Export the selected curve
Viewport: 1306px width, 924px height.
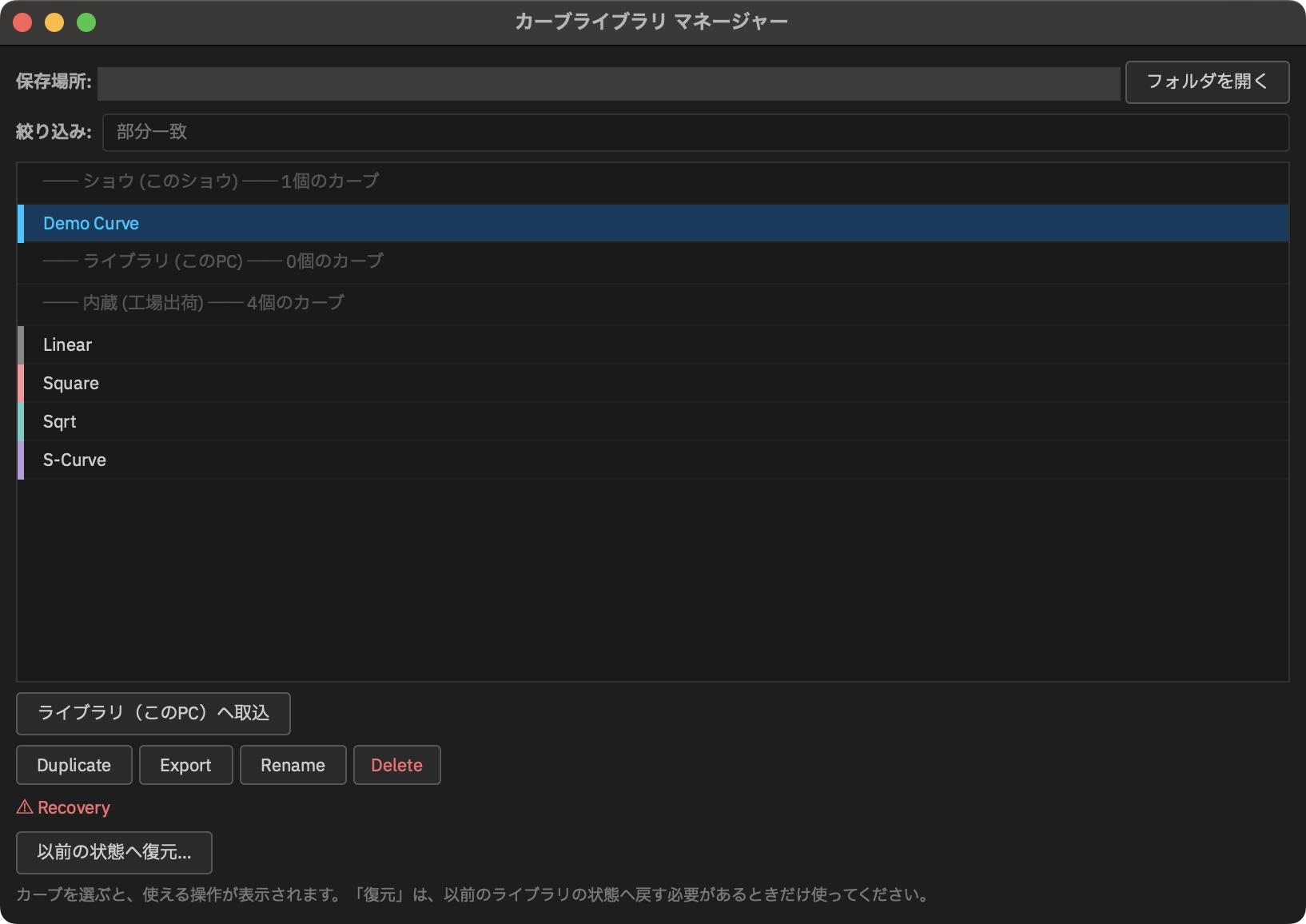click(186, 766)
